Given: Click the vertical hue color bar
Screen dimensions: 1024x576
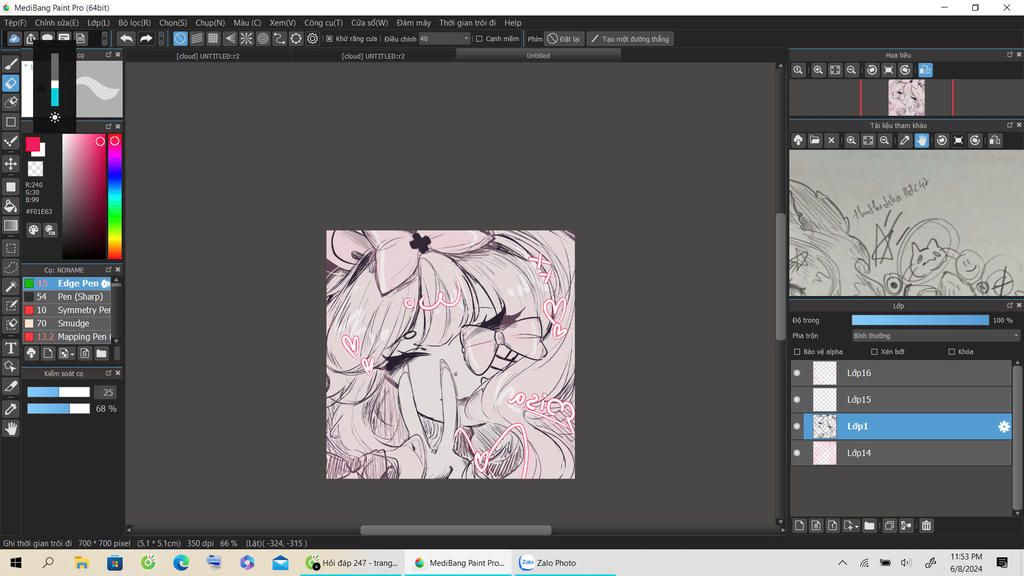Looking at the screenshot, I should click(x=115, y=197).
